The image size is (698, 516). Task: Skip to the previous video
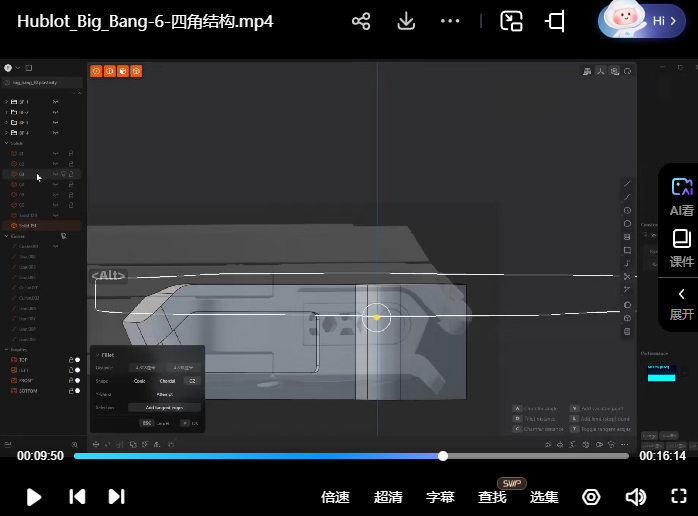pos(77,496)
